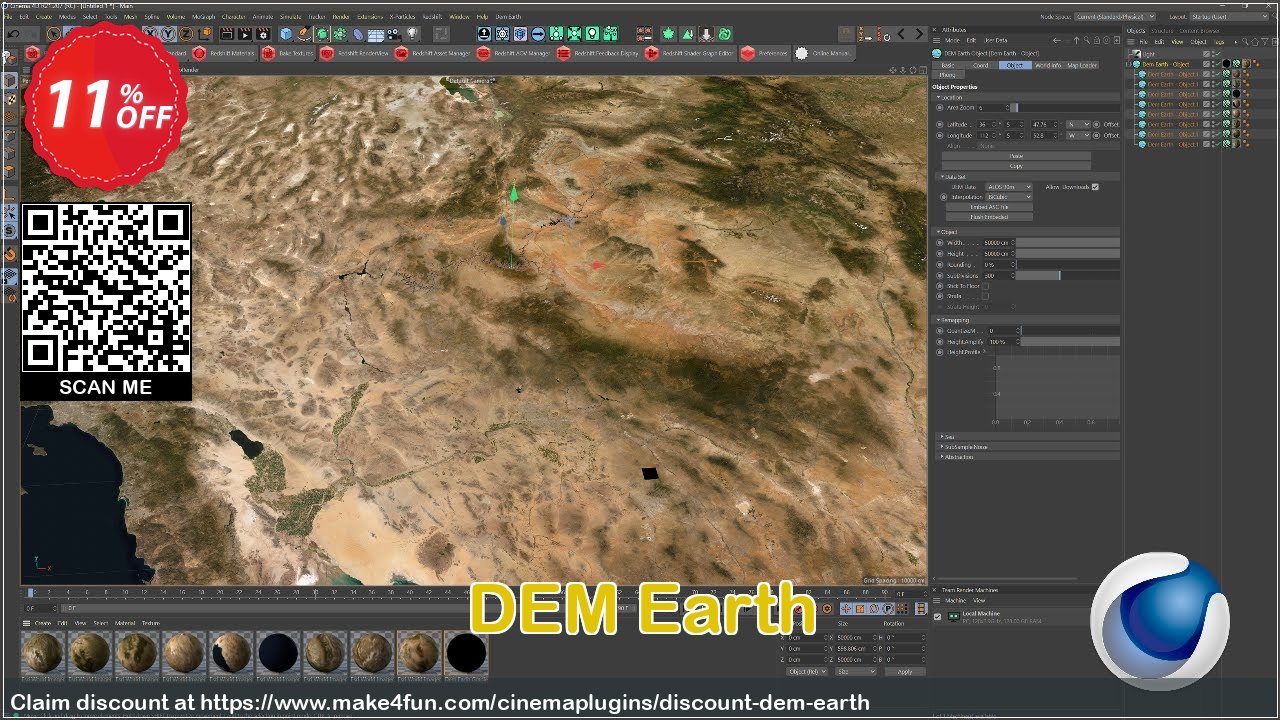Image resolution: width=1280 pixels, height=720 pixels.
Task: Select the Spline Pen tool icon
Action: click(303, 33)
